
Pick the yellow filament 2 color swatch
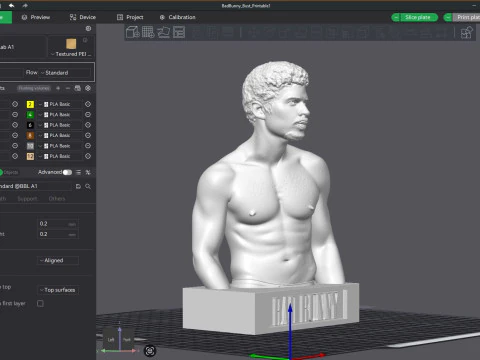point(30,104)
